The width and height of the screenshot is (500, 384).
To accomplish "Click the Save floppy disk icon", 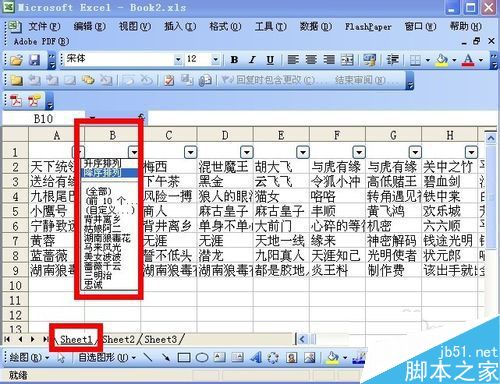I will pos(34,60).
